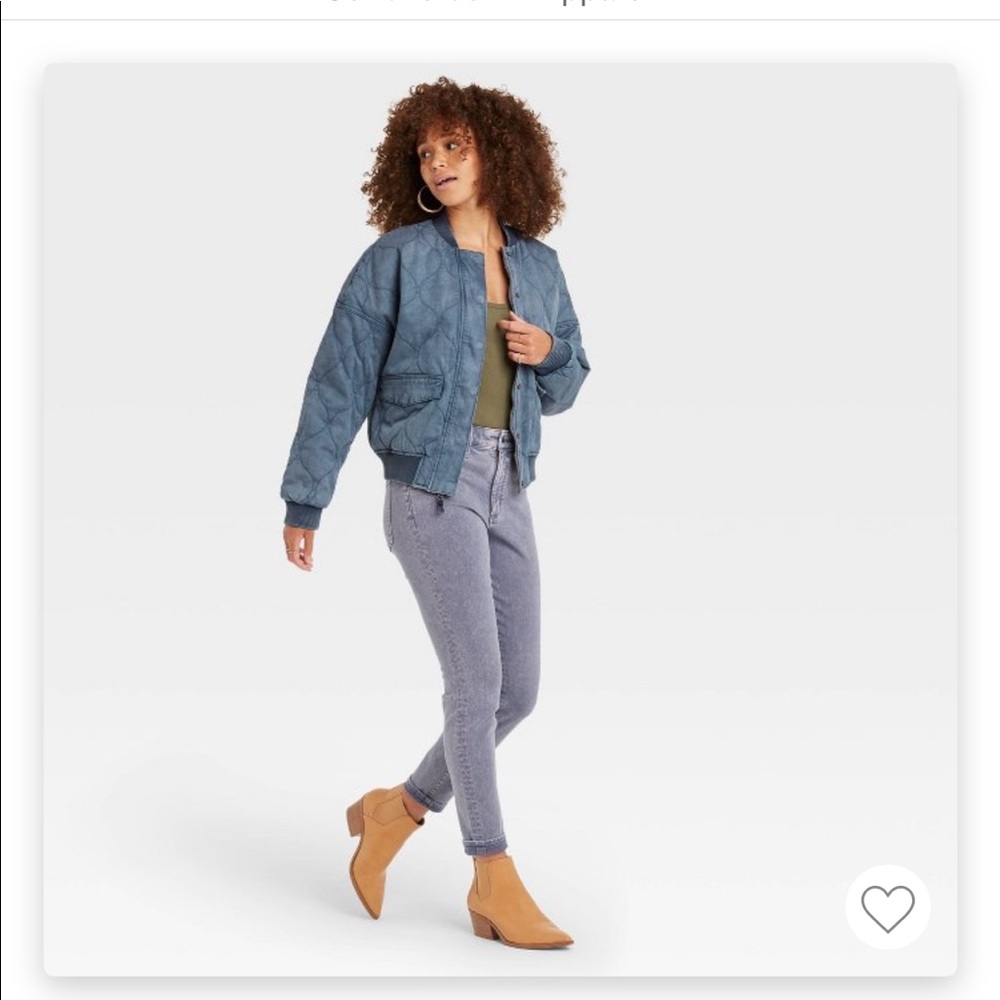1000x1000 pixels.
Task: Click the gold hoop earring
Action: [430, 199]
